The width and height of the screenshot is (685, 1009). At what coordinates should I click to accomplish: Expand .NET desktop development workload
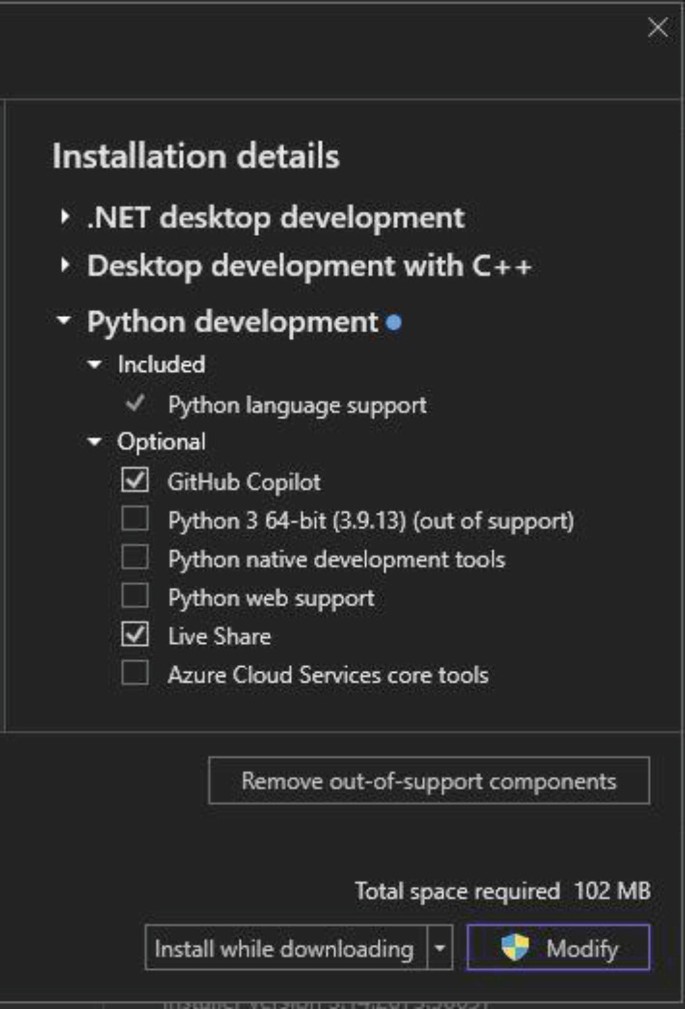(x=65, y=217)
